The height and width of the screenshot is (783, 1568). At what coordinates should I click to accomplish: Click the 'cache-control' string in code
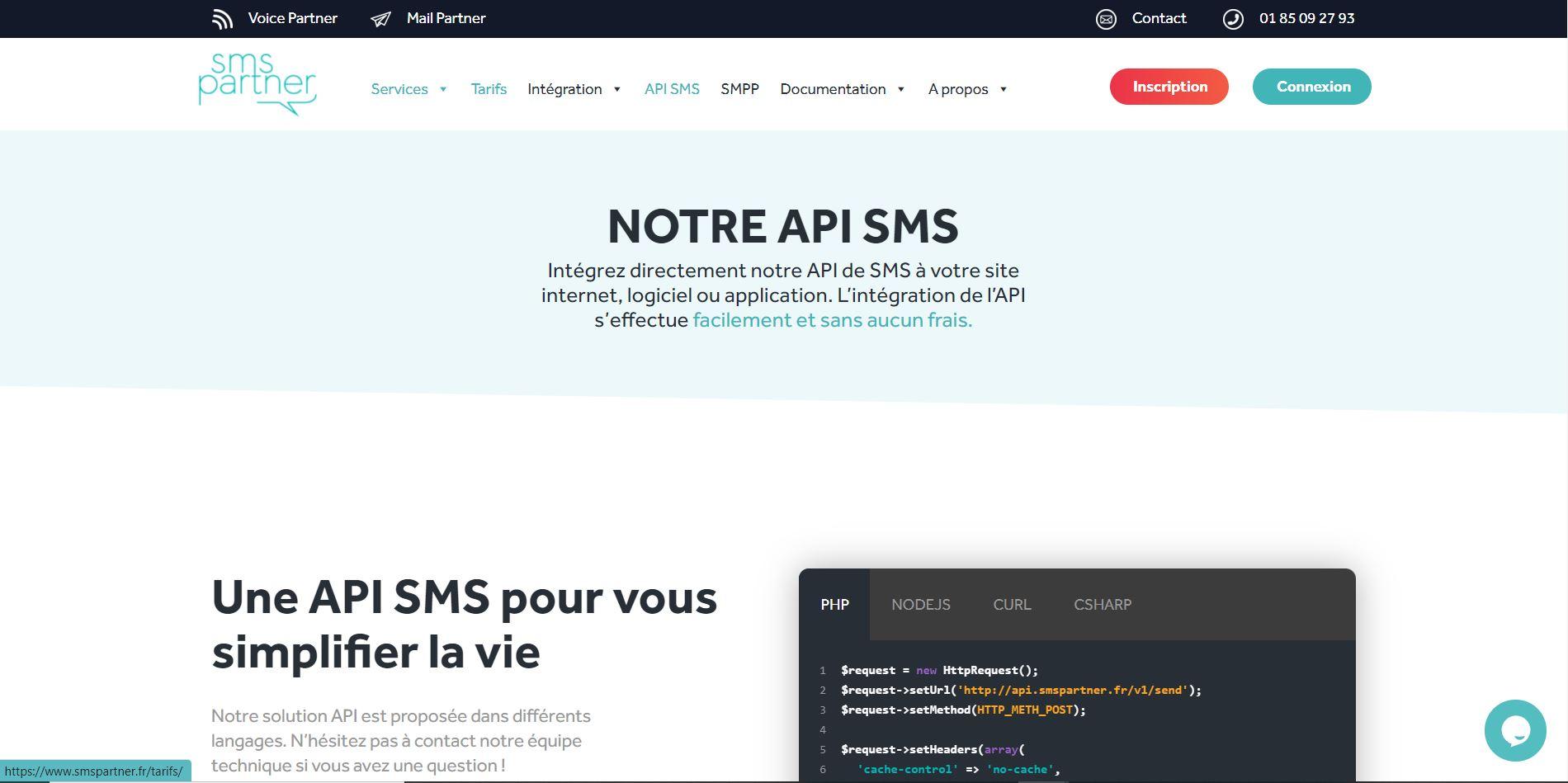[908, 769]
